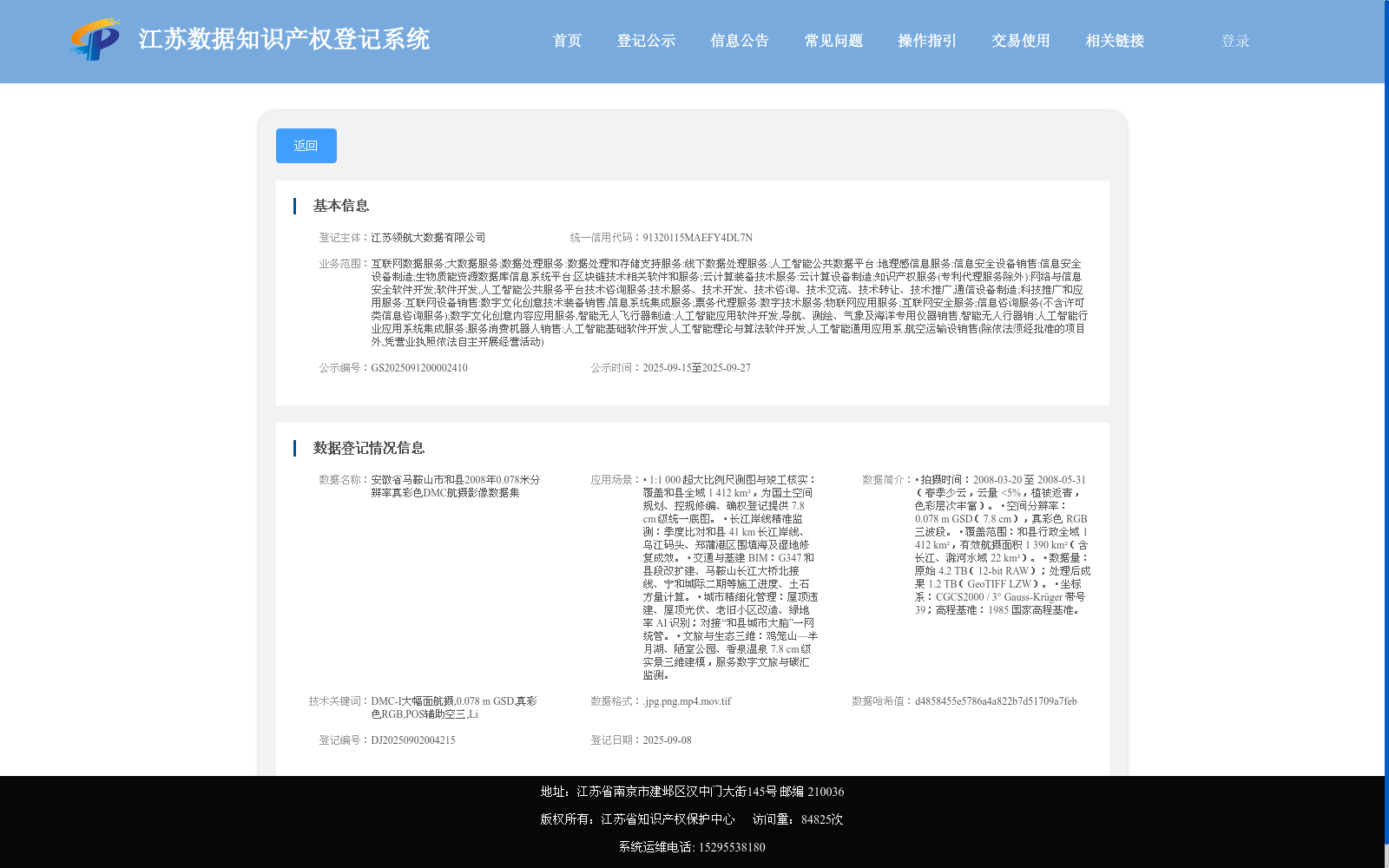The width and height of the screenshot is (1389, 868).
Task: Click the 统一信用代码 value 91320115MAEFY4DL7N
Action: [696, 236]
